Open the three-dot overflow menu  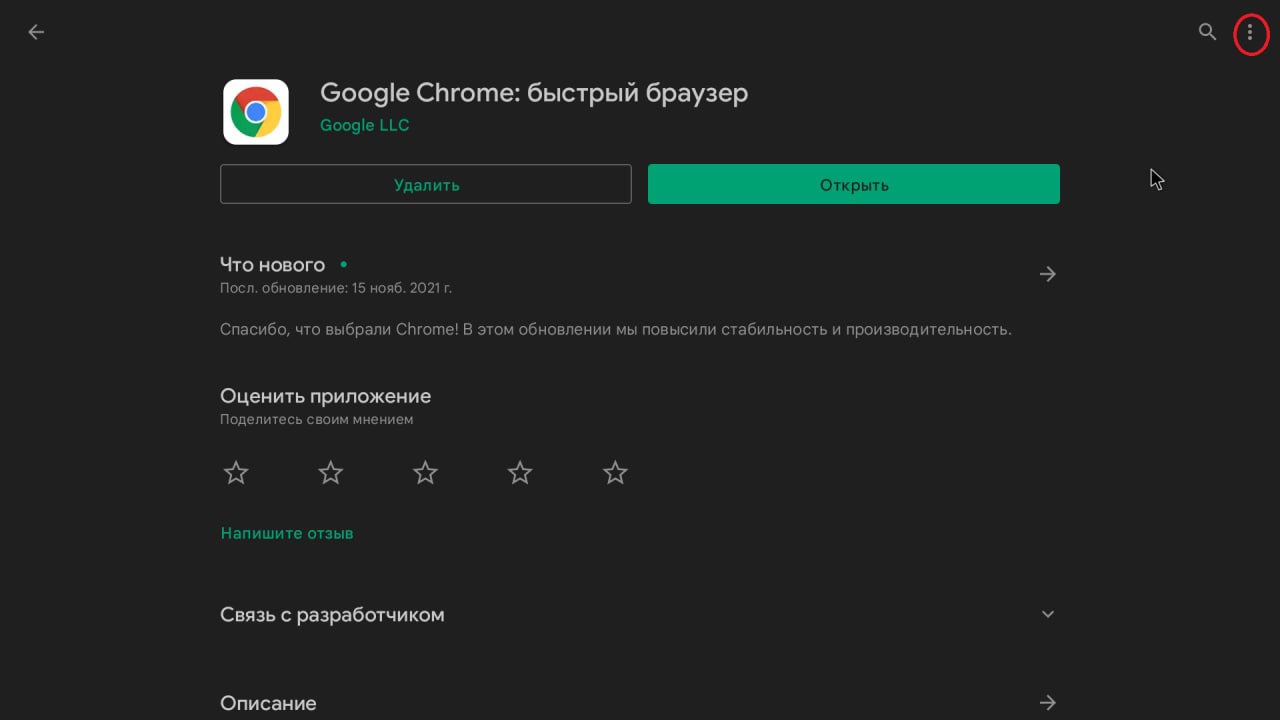1250,33
